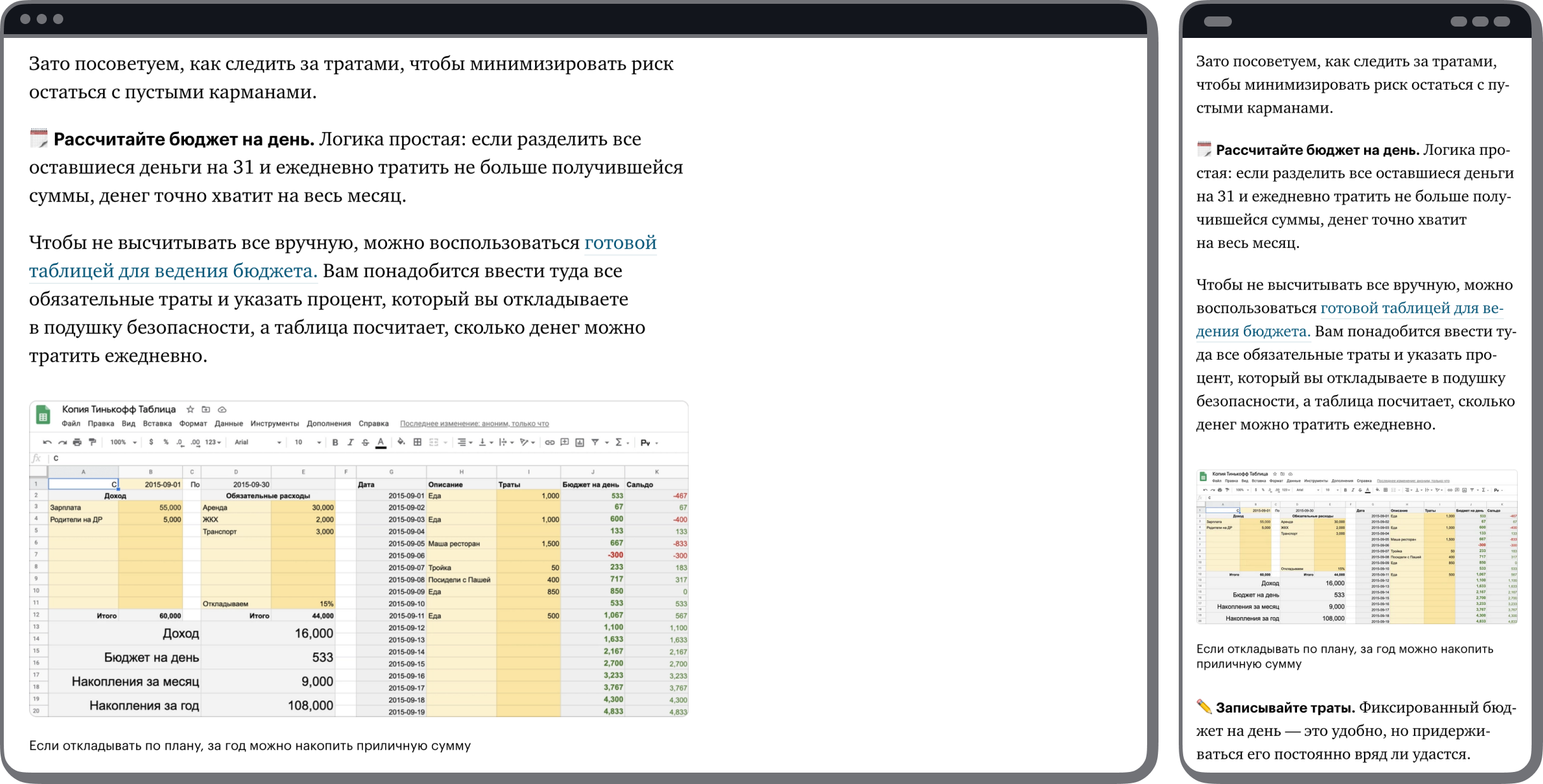Open the 100% zoom dropdown
Viewport: 1543px width, 784px height.
[123, 443]
